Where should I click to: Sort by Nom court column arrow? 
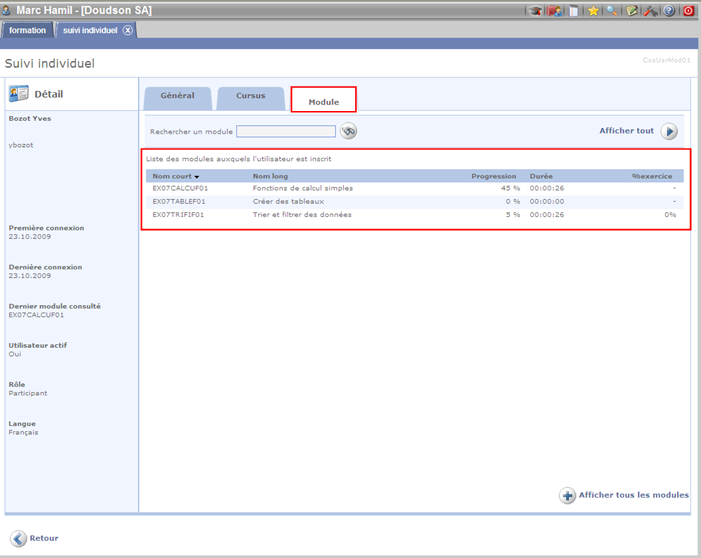[197, 176]
